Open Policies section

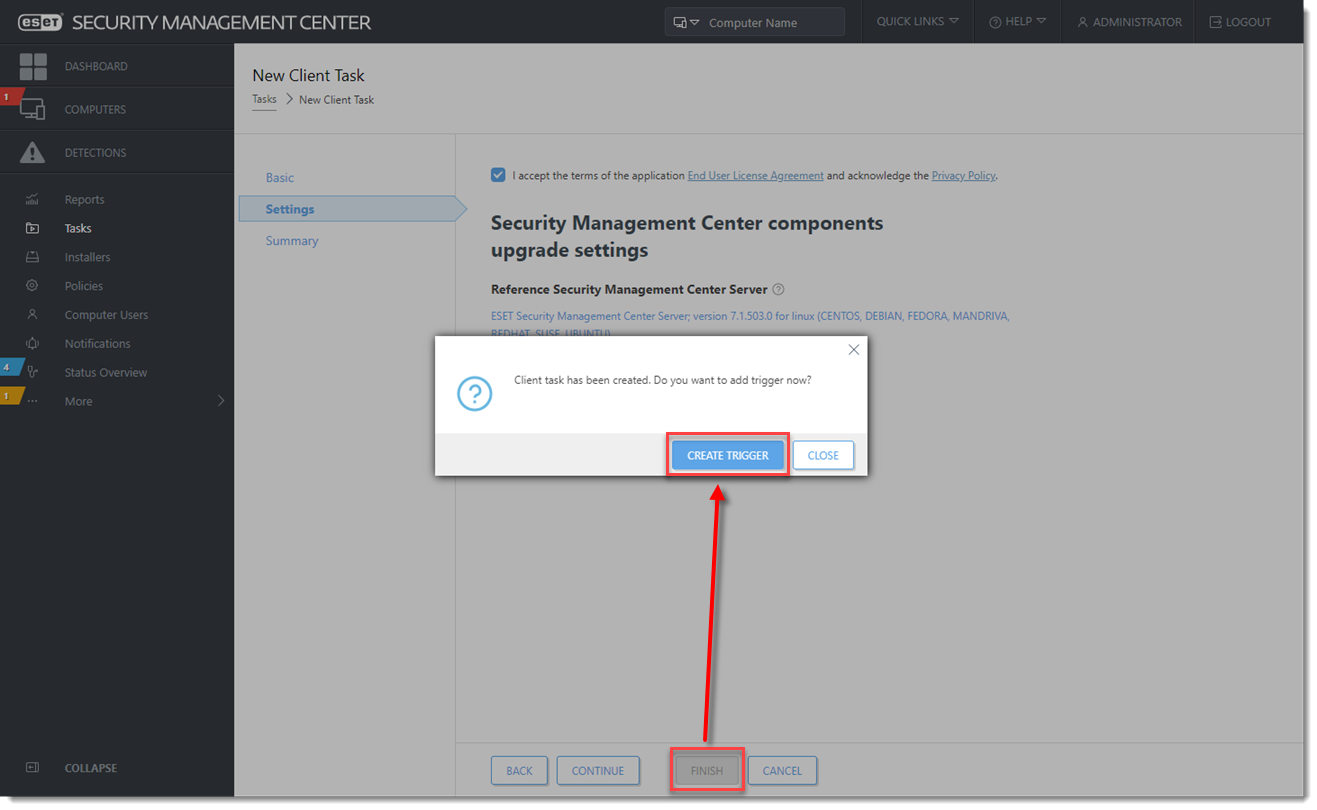click(x=84, y=286)
